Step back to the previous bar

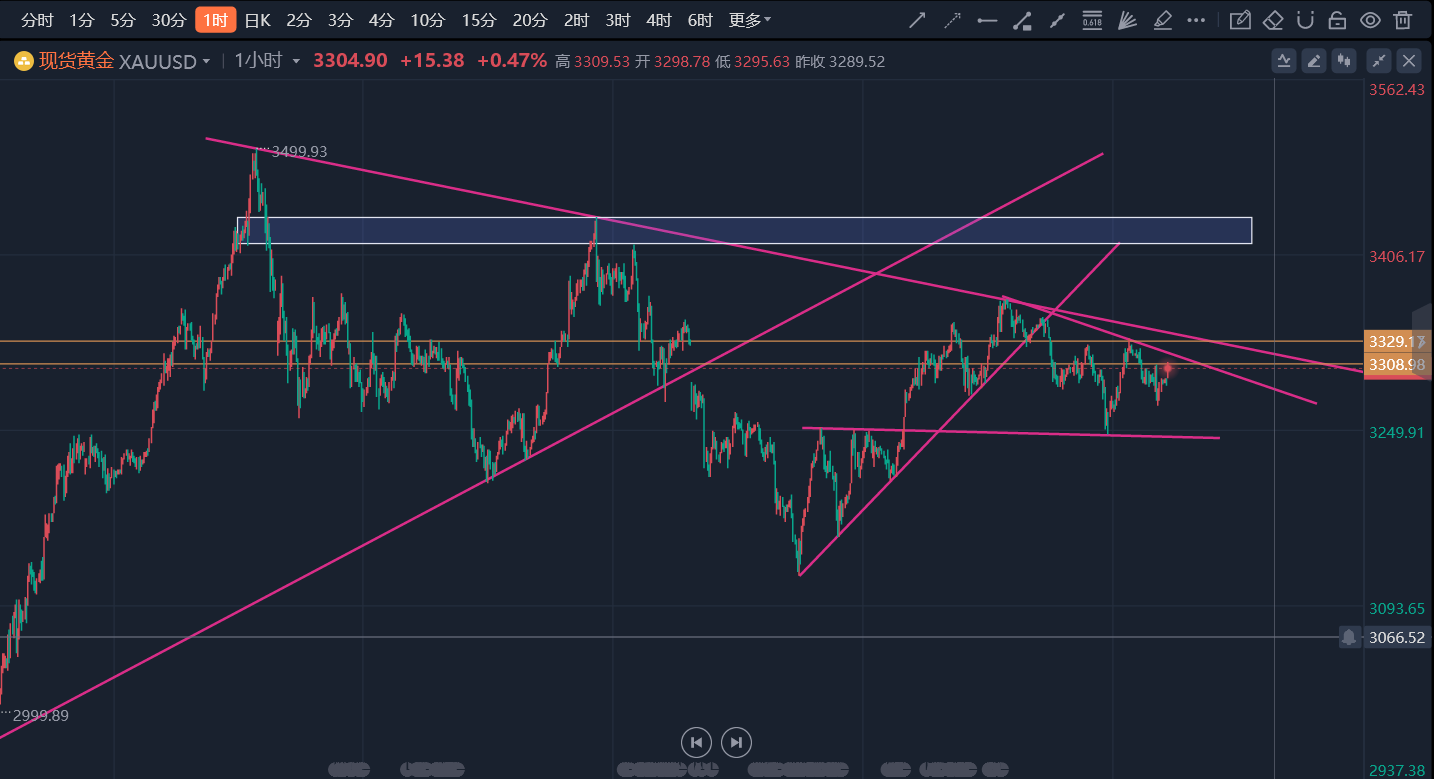tap(696, 742)
